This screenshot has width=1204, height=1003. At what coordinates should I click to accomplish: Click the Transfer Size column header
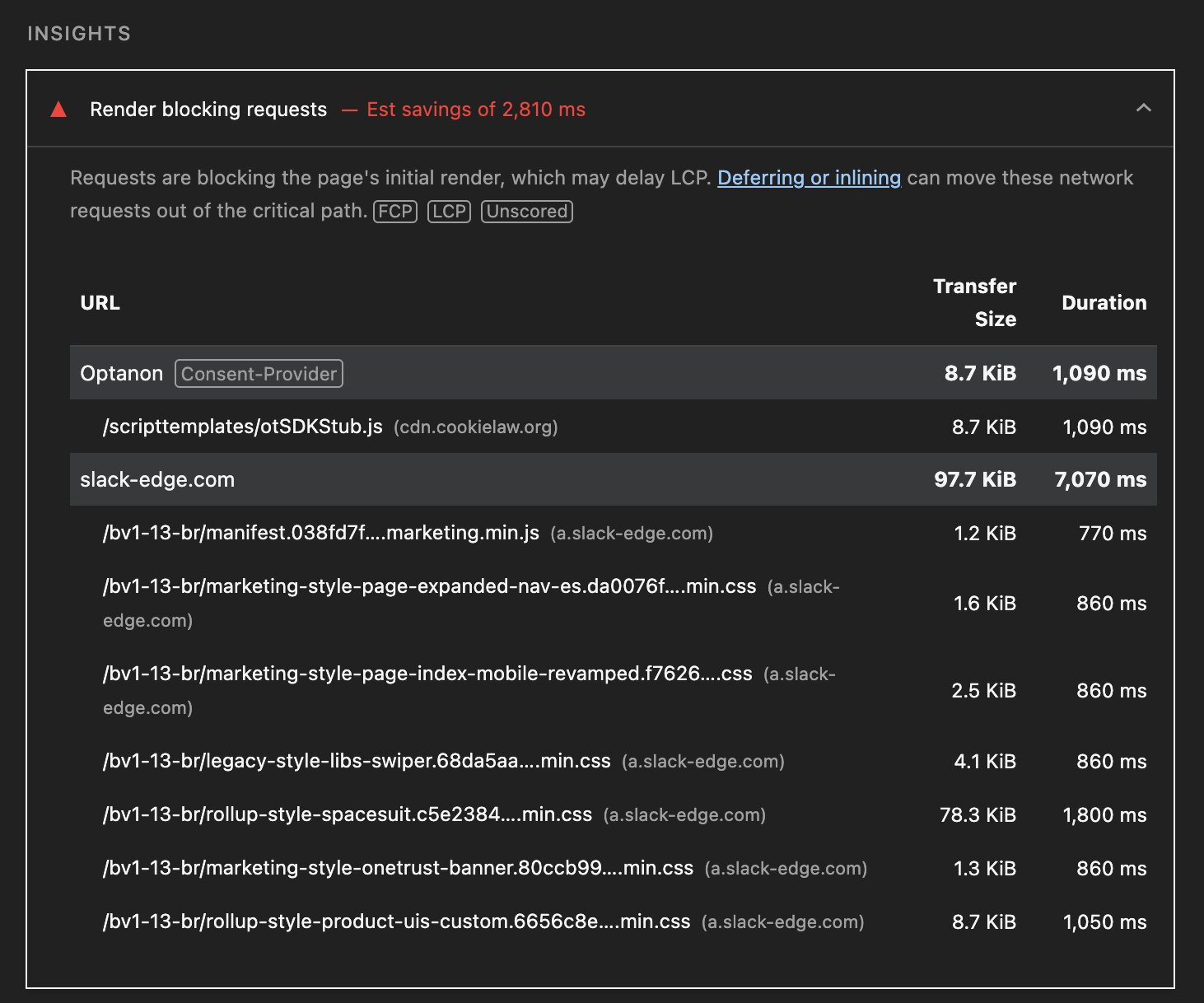click(x=974, y=302)
